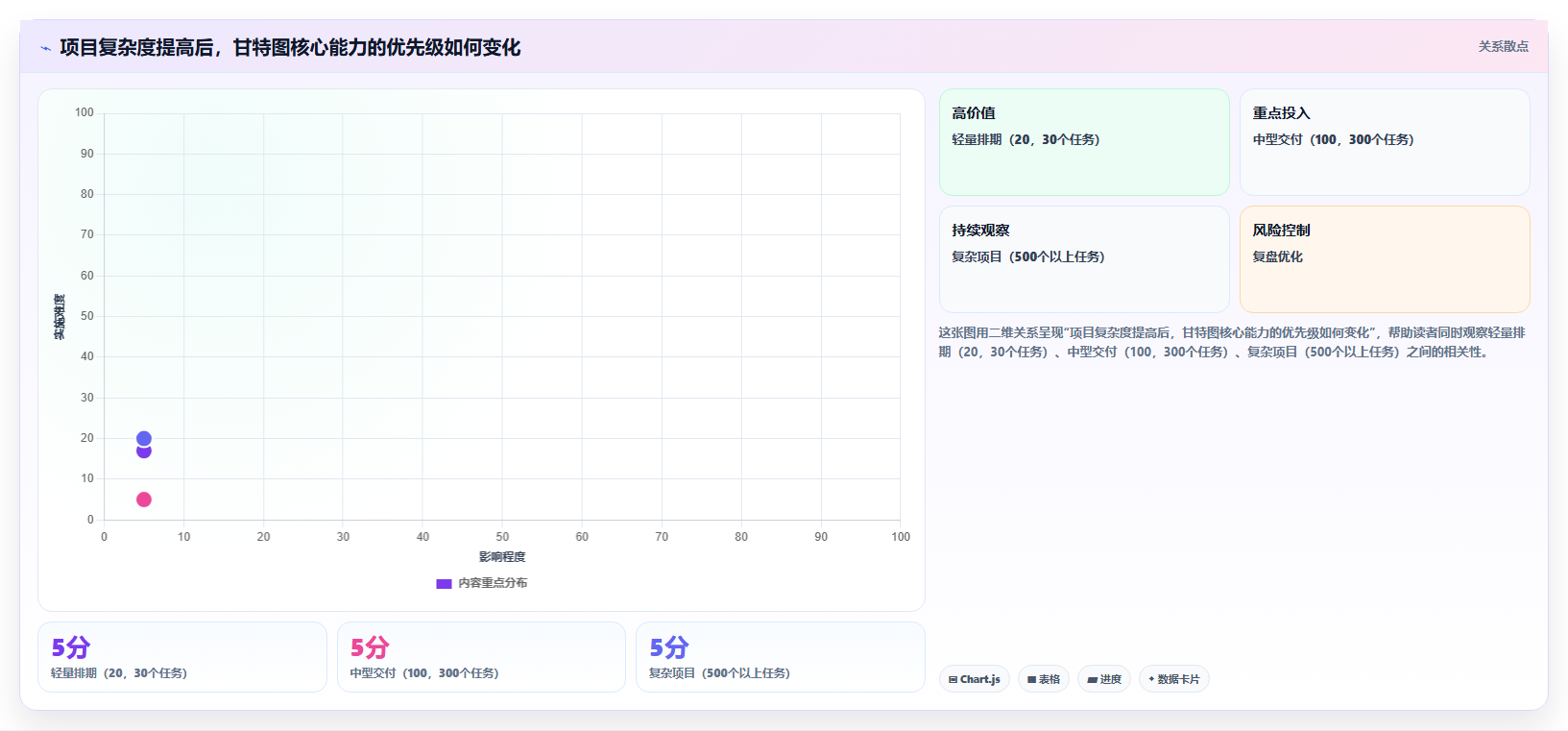Select the pink scatter data point
The width and height of the screenshot is (1568, 731).
tap(144, 500)
